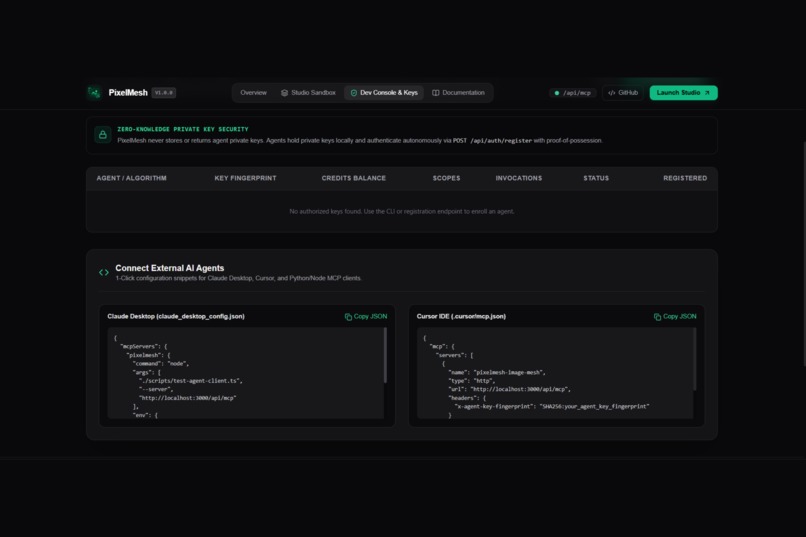Click the Credits Balance column header
Image resolution: width=806 pixels, height=537 pixels.
click(354, 178)
